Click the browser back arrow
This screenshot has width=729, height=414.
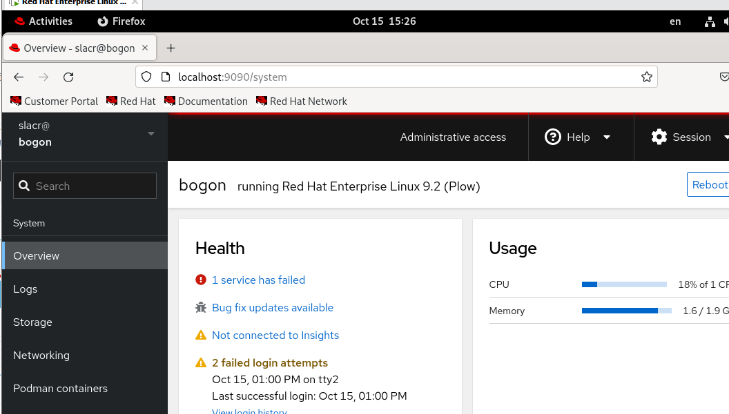[18, 77]
